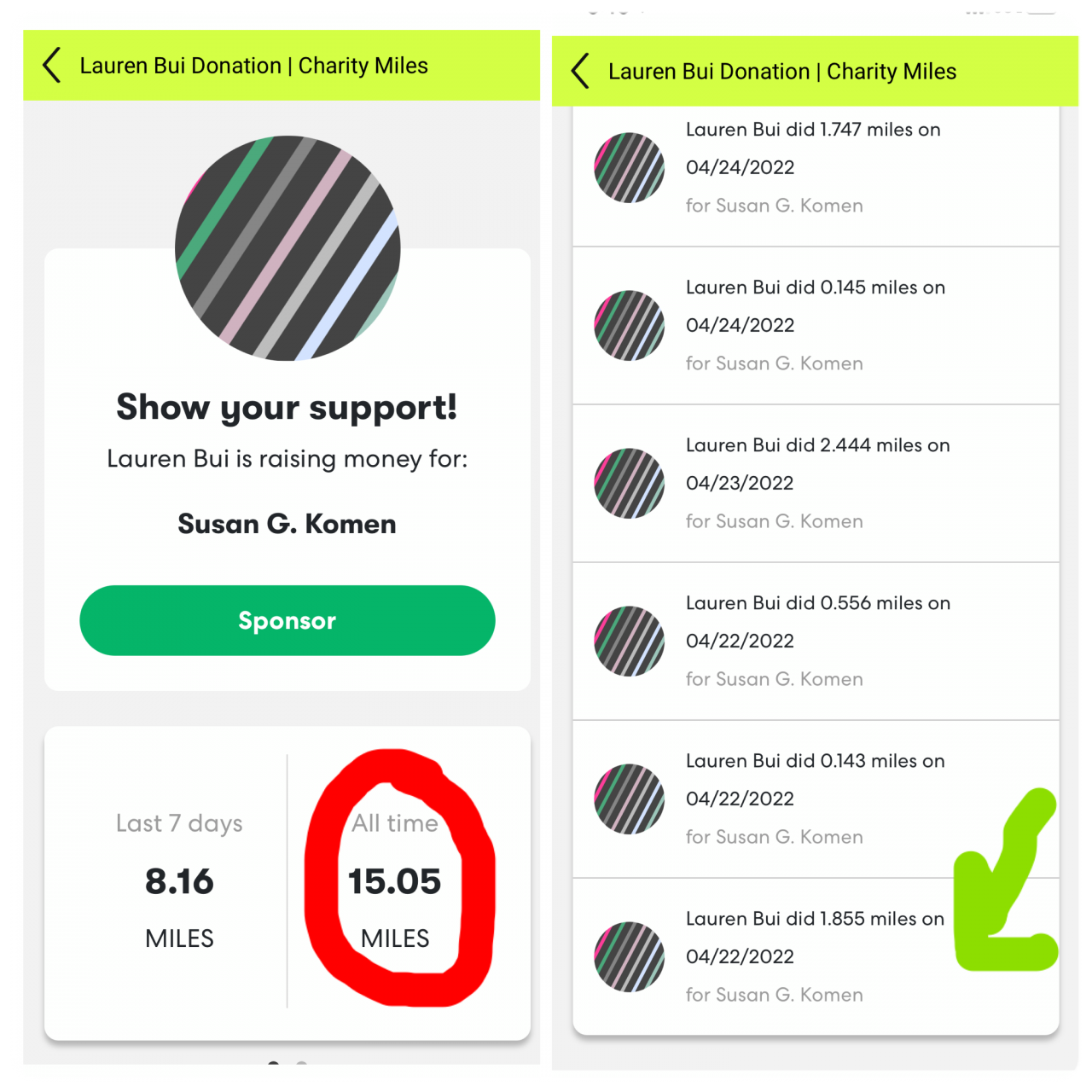Viewport: 1092px width, 1092px height.
Task: Select the Susan G. Komen charity name
Action: coord(288,524)
